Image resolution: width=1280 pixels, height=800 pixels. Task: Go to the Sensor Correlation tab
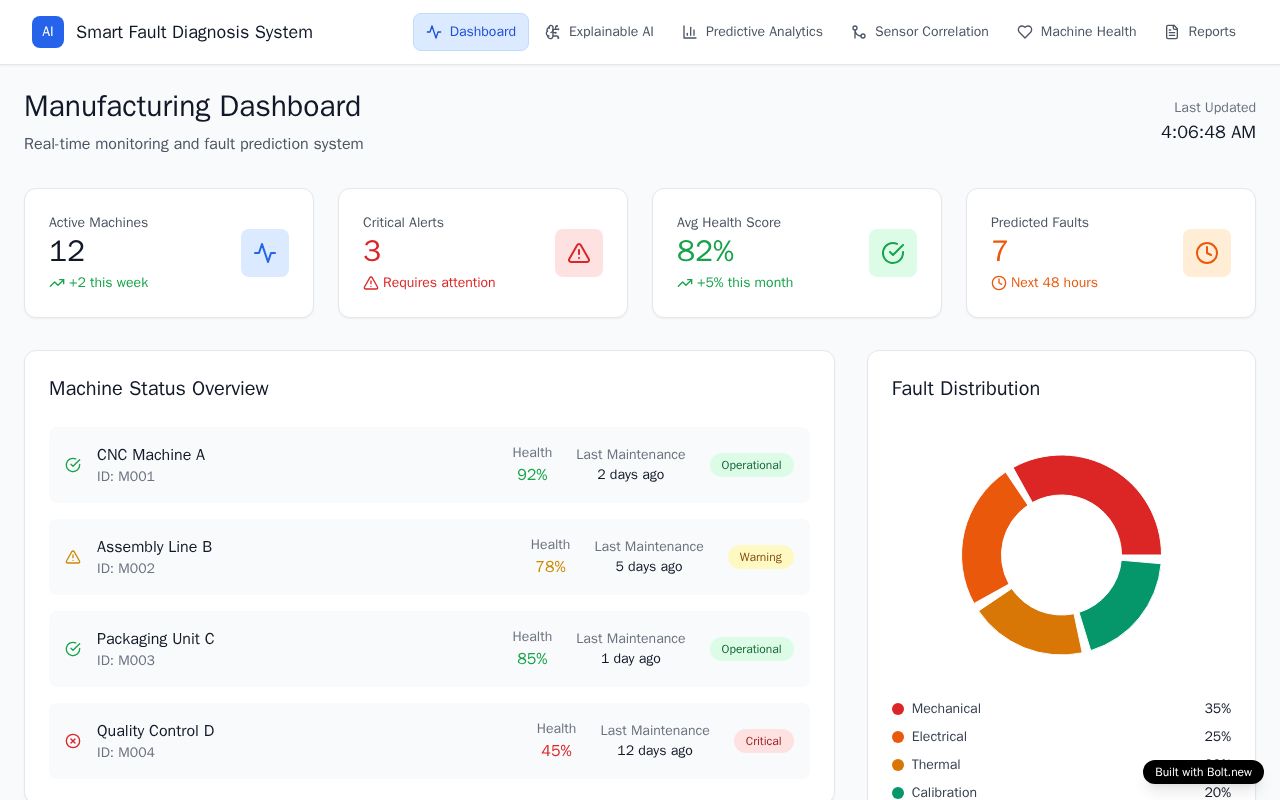[920, 32]
